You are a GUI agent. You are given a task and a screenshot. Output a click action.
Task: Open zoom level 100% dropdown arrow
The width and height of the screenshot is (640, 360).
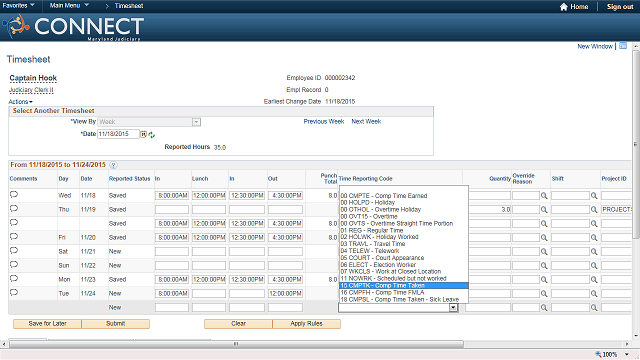click(x=627, y=354)
